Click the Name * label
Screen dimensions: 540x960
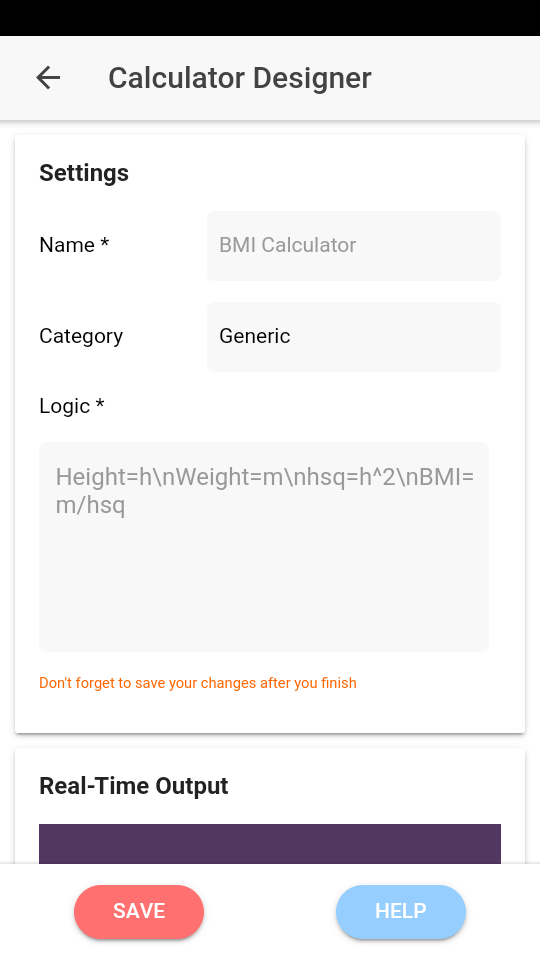pyautogui.click(x=74, y=245)
